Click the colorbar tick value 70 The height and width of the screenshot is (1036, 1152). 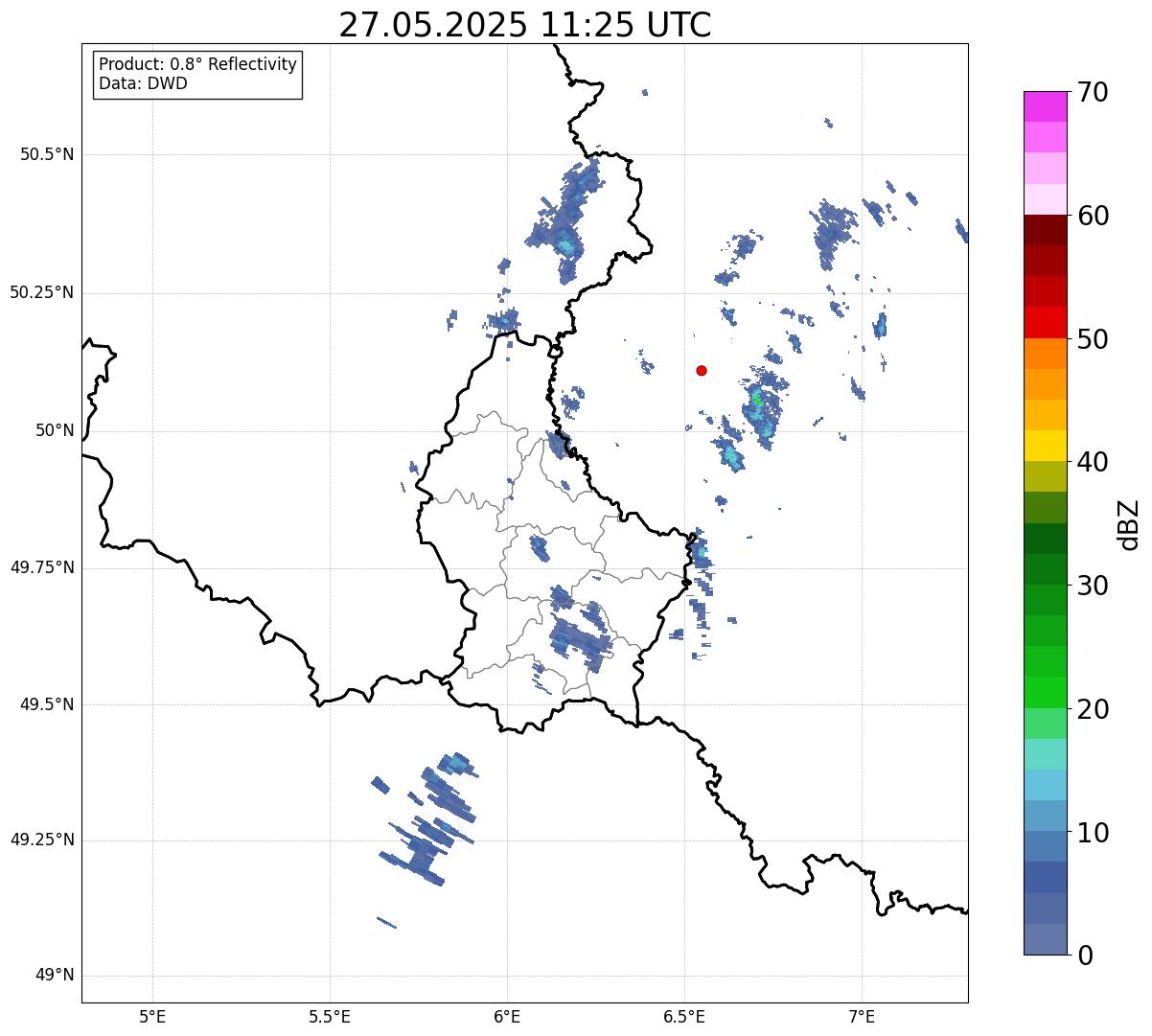1093,92
